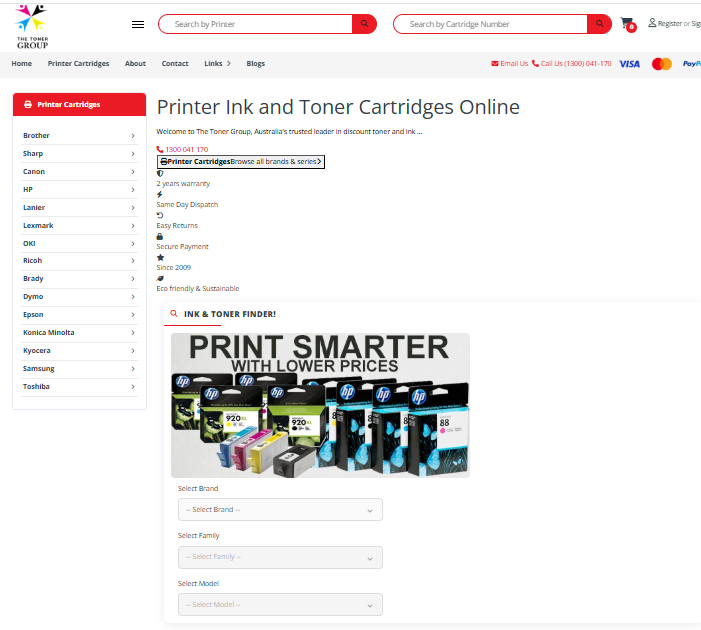The image size is (701, 630).
Task: Click the red Printer Cartridges sidebar header
Action: [79, 104]
